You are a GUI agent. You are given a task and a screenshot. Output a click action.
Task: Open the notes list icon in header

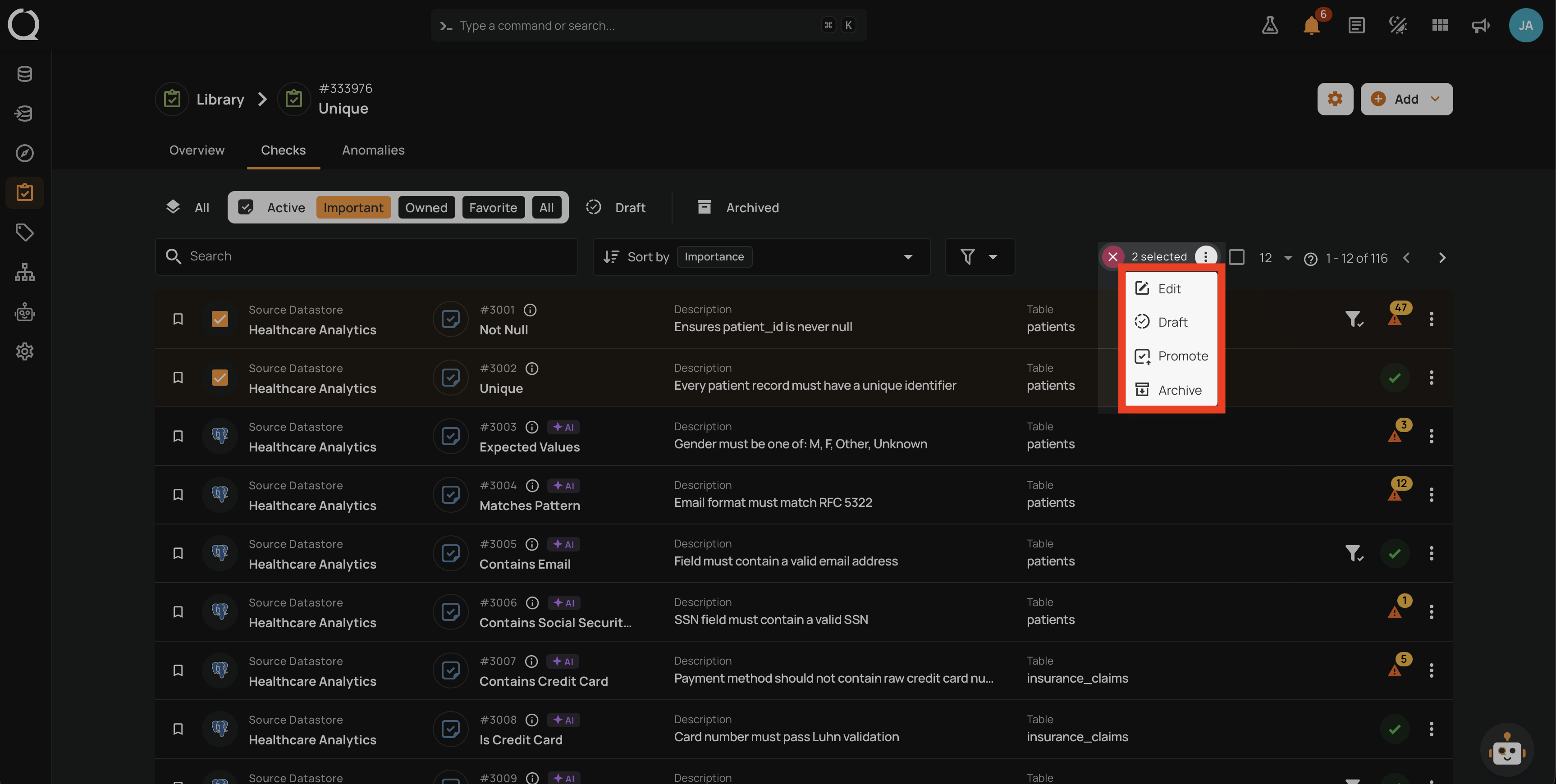(x=1356, y=25)
